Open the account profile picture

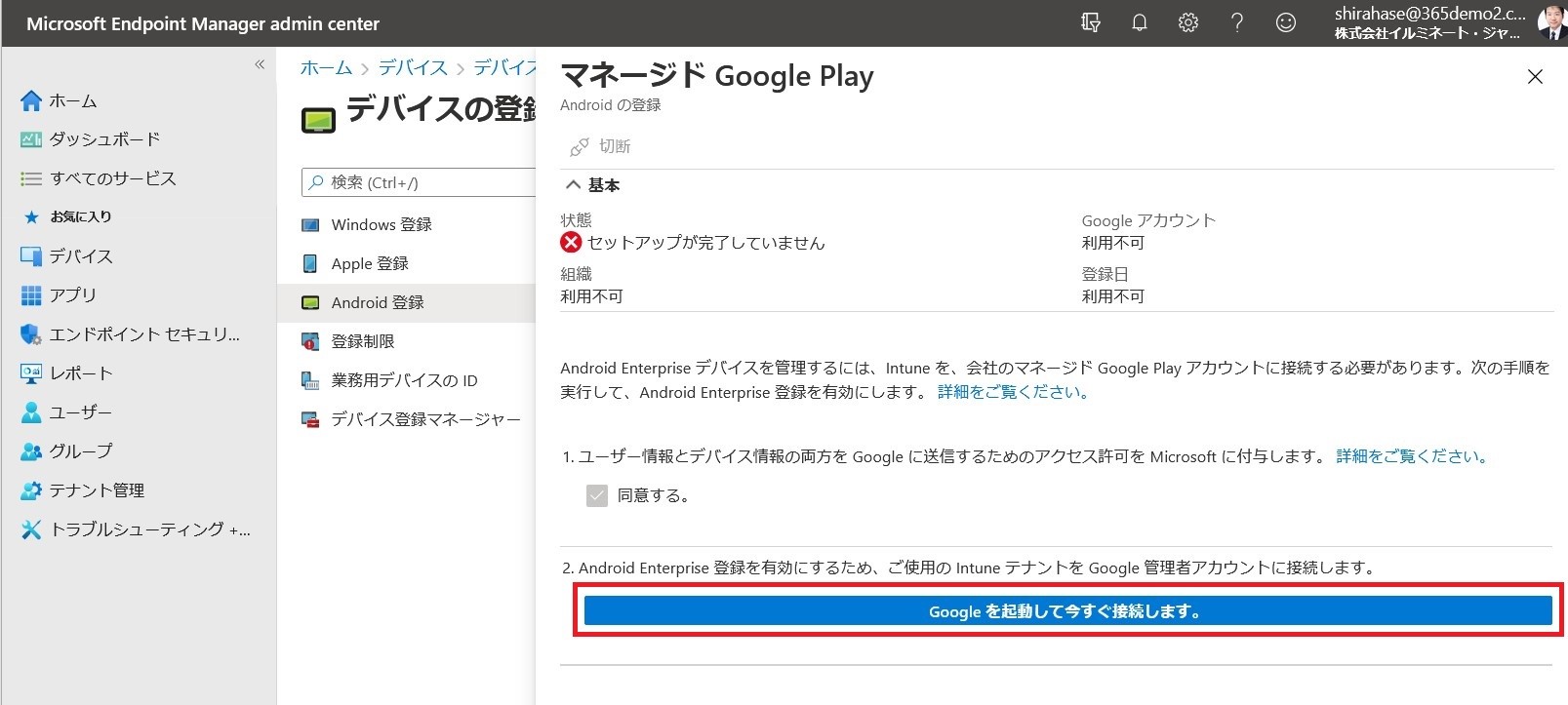click(1550, 22)
